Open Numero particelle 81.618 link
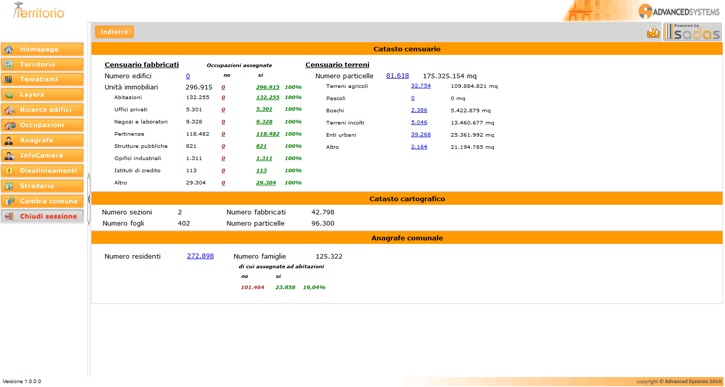725x387 pixels. tap(397, 76)
